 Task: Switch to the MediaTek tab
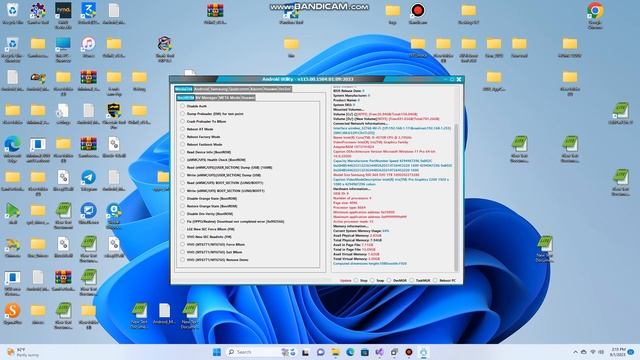click(x=183, y=89)
